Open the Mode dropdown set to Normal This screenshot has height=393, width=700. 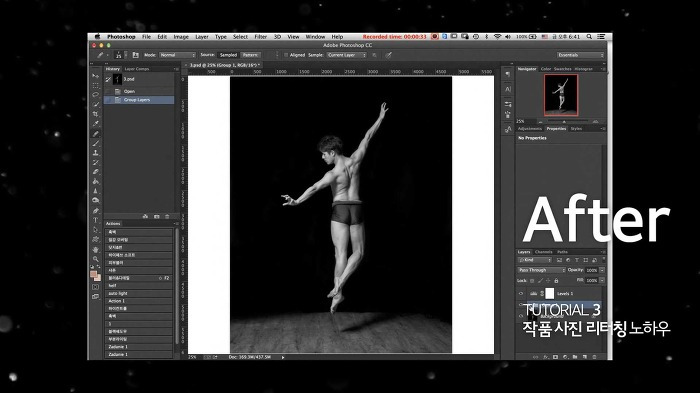(177, 55)
